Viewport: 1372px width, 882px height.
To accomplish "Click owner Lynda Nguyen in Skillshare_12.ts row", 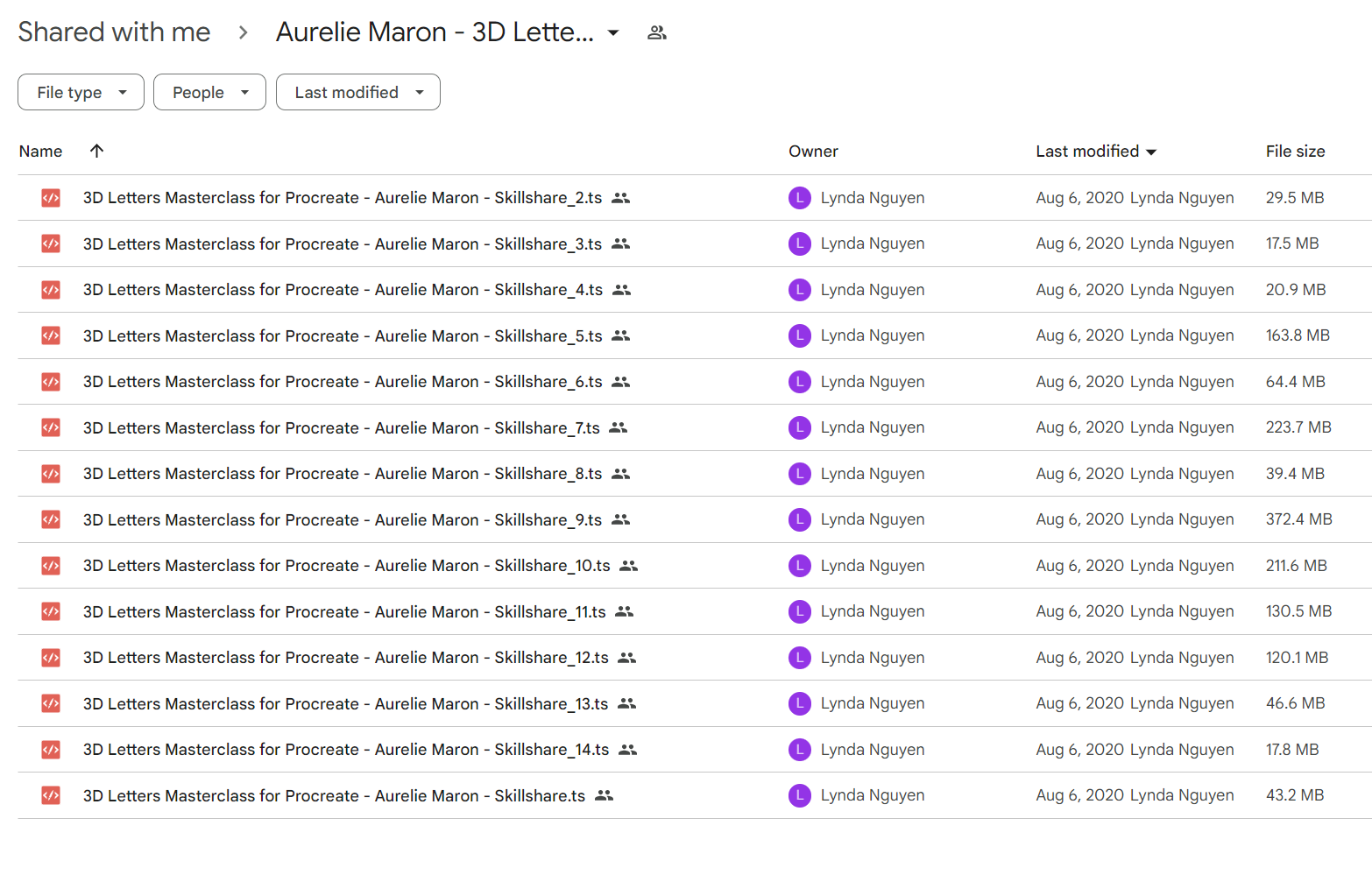I will click(873, 658).
